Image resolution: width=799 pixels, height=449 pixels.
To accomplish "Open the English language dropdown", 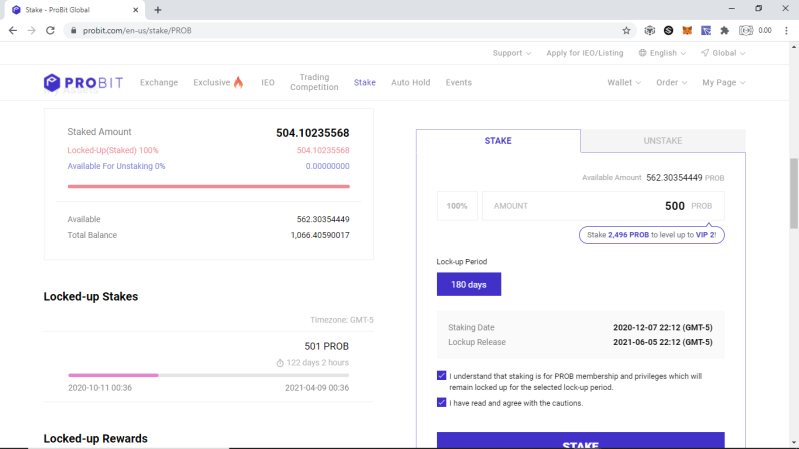I will (662, 53).
